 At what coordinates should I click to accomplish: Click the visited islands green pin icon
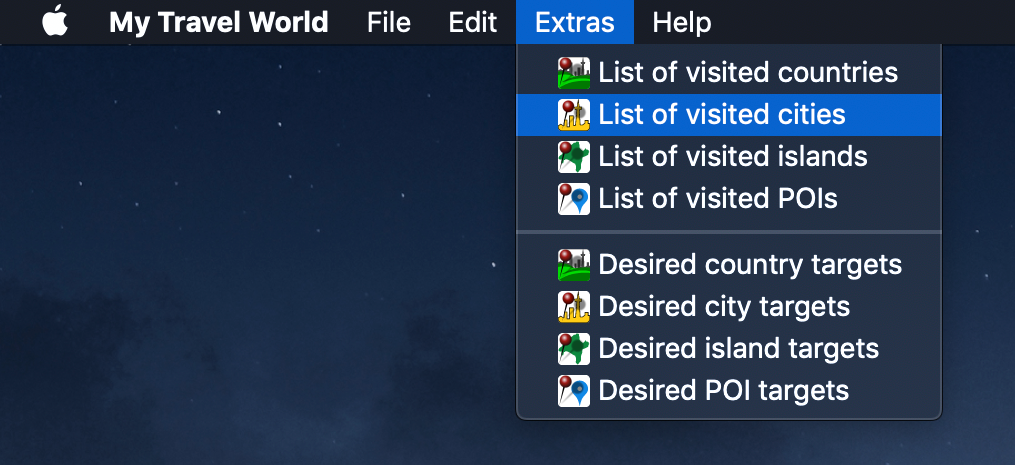574,157
